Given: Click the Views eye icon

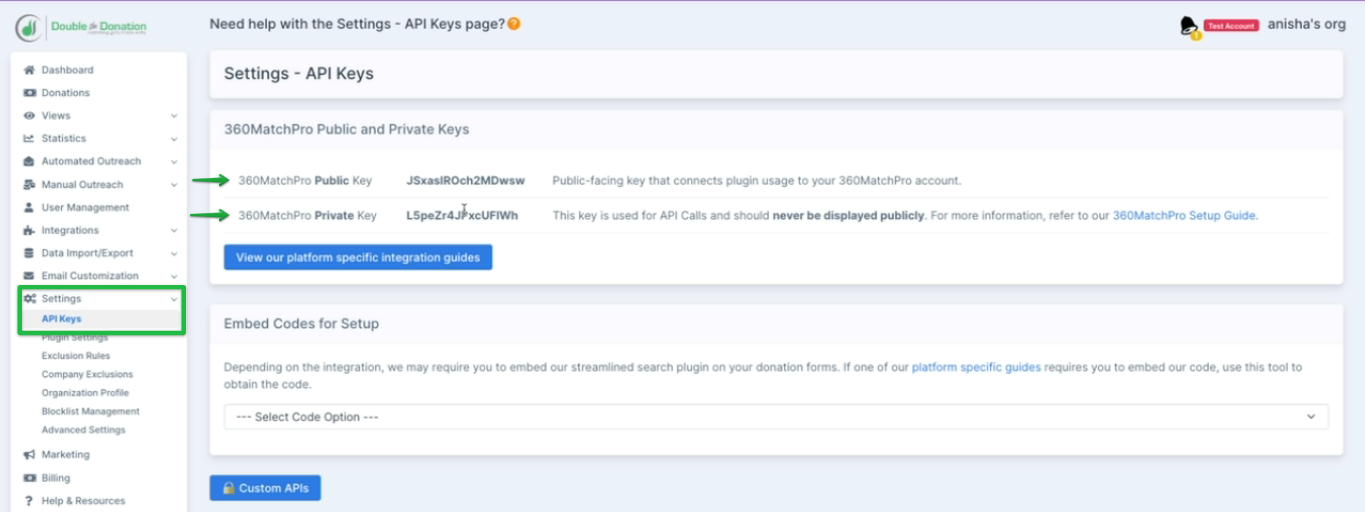Looking at the screenshot, I should (30, 116).
